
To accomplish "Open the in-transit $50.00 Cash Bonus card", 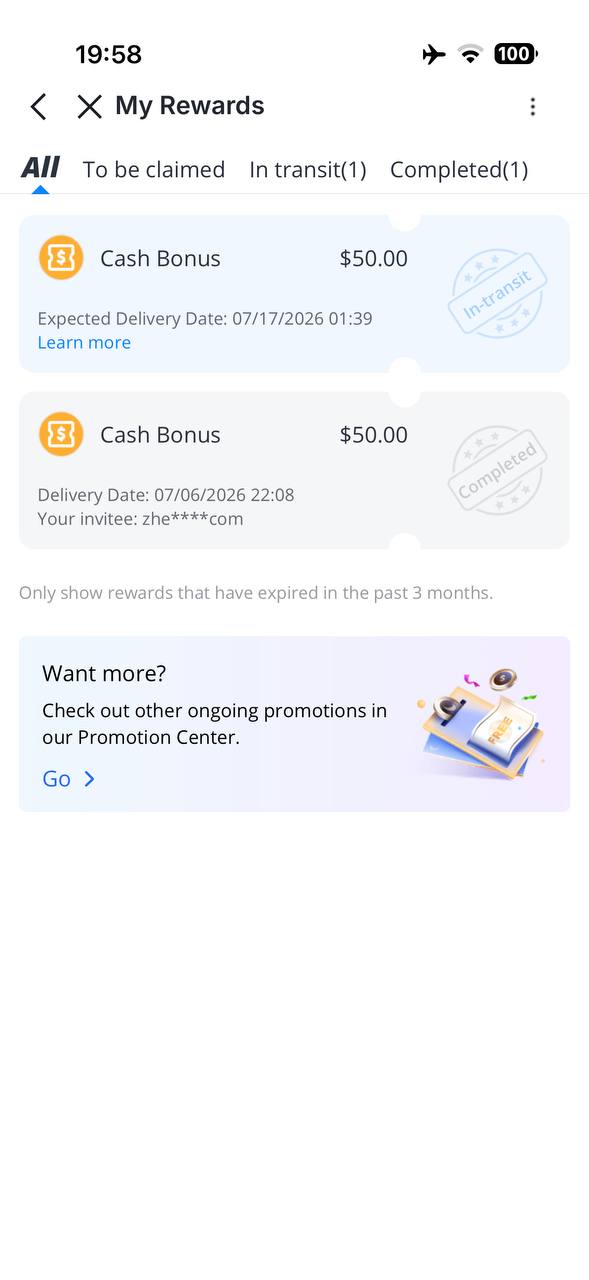I will tap(294, 294).
